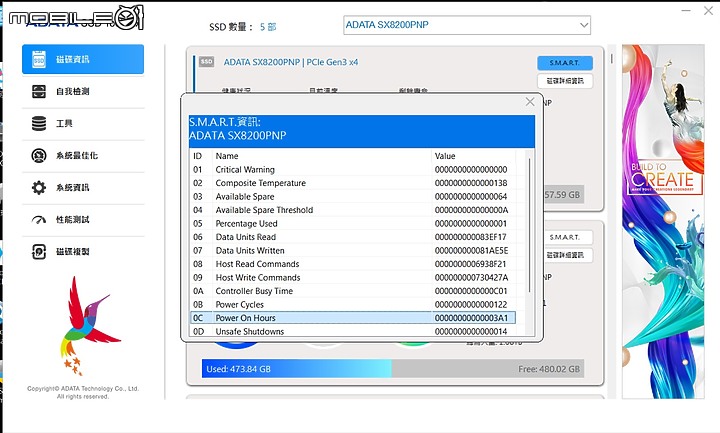The width and height of the screenshot is (720, 433).
Task: Click the ID column header
Action: (x=201, y=156)
